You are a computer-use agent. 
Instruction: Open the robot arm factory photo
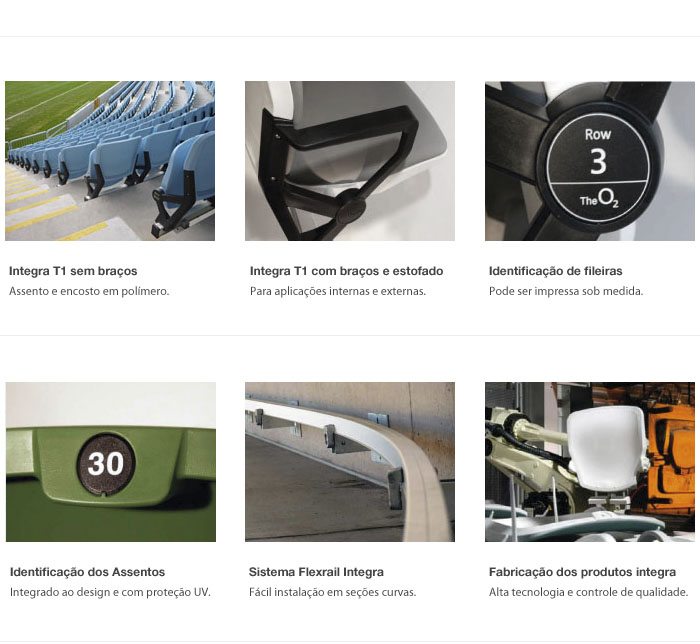tap(590, 462)
